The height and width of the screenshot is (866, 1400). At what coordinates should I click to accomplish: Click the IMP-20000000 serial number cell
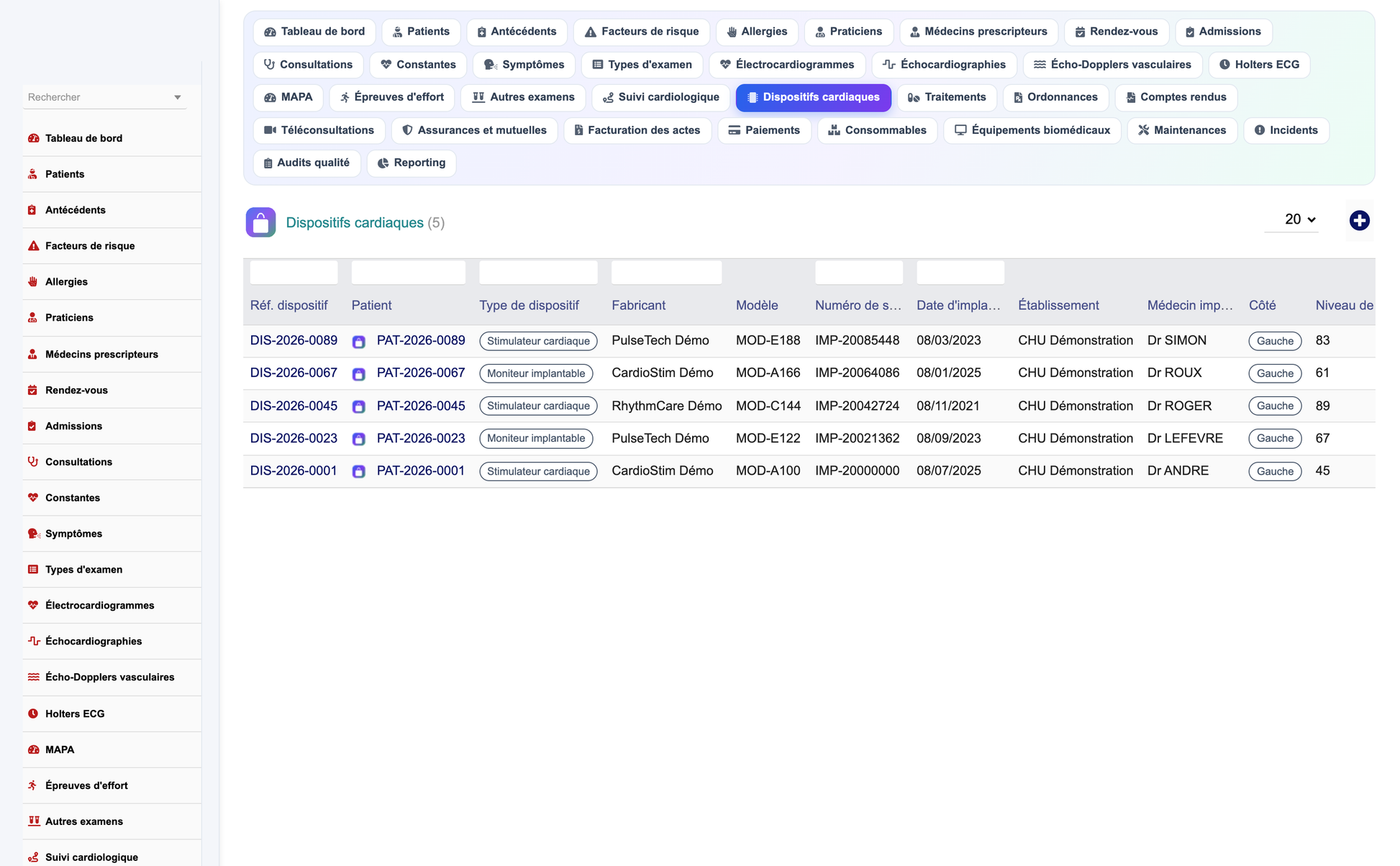pyautogui.click(x=857, y=470)
